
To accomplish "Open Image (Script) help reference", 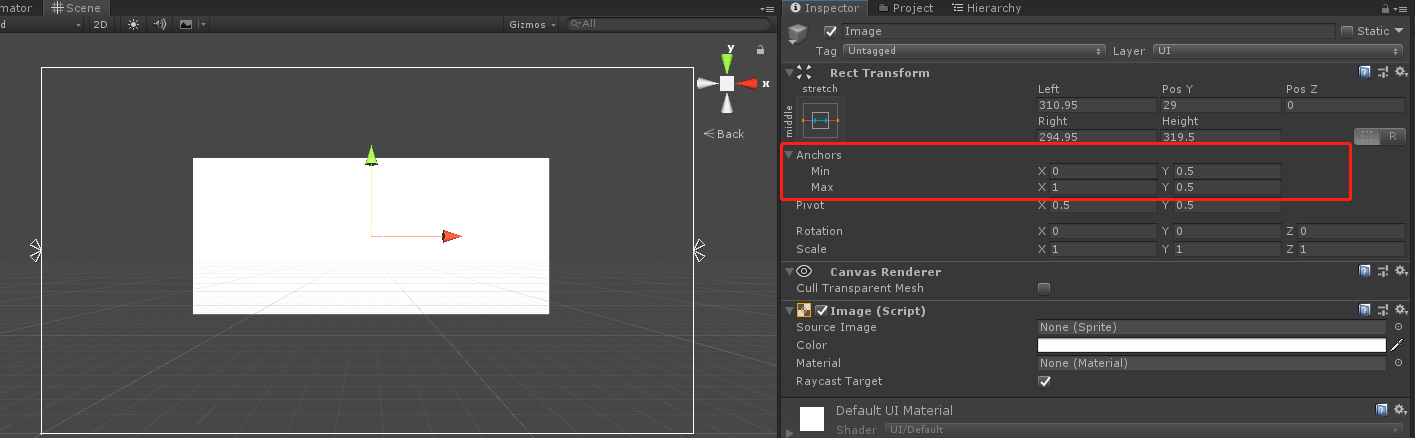I will coord(1365,311).
